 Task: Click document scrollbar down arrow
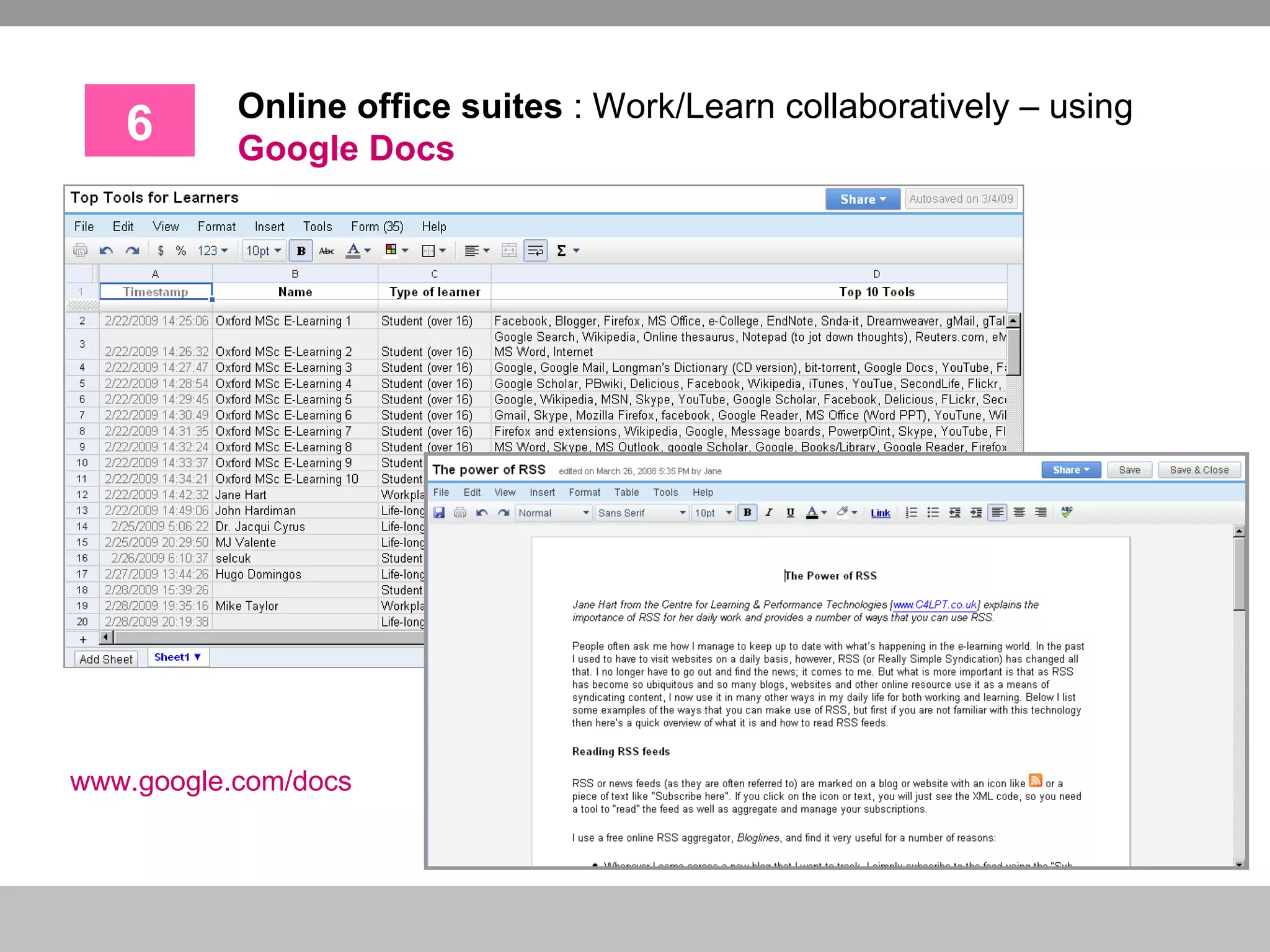(1239, 863)
